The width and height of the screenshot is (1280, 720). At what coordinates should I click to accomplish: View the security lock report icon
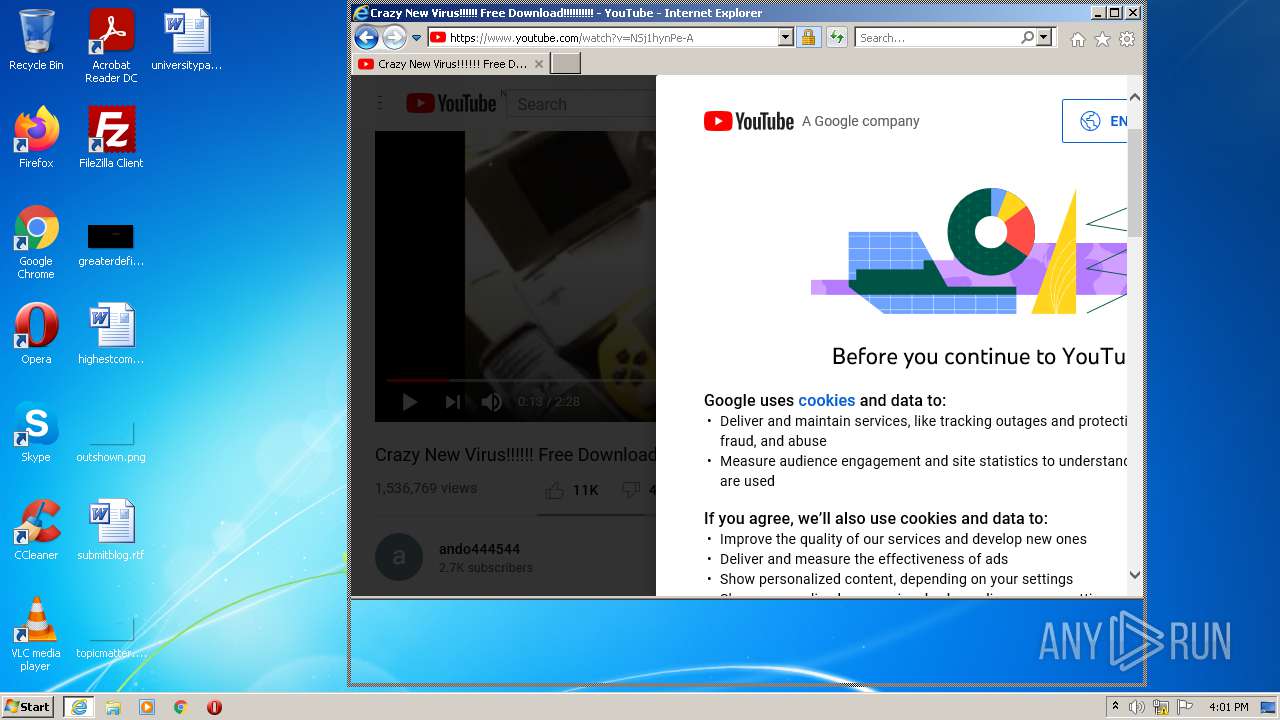[x=808, y=38]
